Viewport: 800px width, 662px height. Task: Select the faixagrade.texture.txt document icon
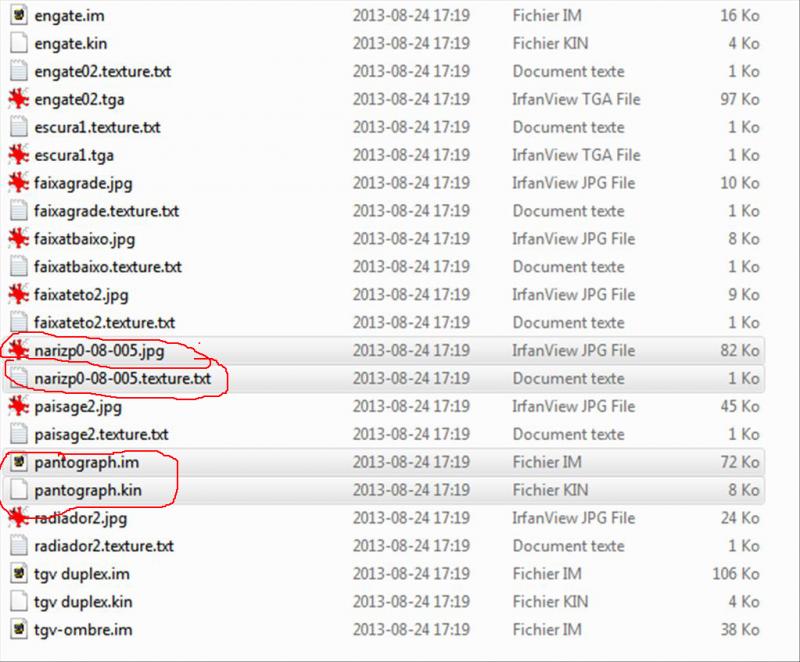click(x=18, y=211)
